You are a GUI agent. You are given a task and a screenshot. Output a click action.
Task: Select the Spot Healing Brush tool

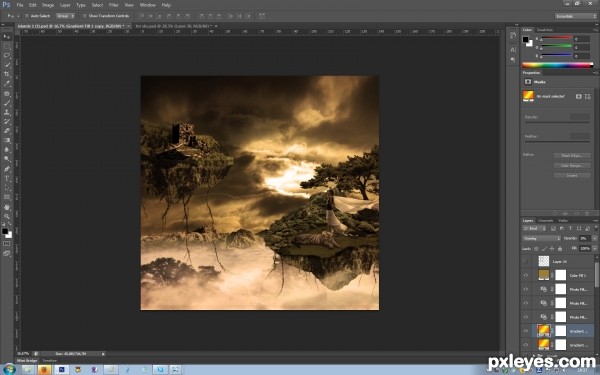7,93
